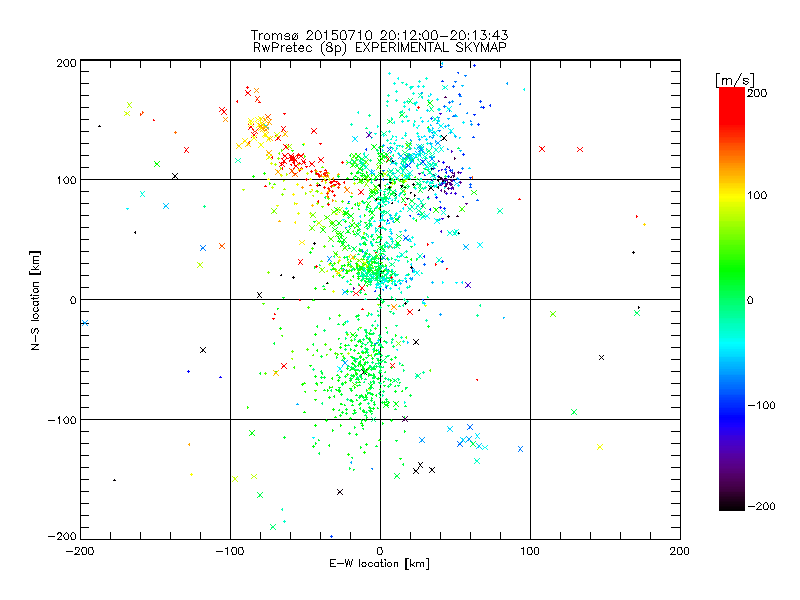Click the '[m/s]' colorbar unit label
This screenshot has width=800, height=600.
(735, 80)
